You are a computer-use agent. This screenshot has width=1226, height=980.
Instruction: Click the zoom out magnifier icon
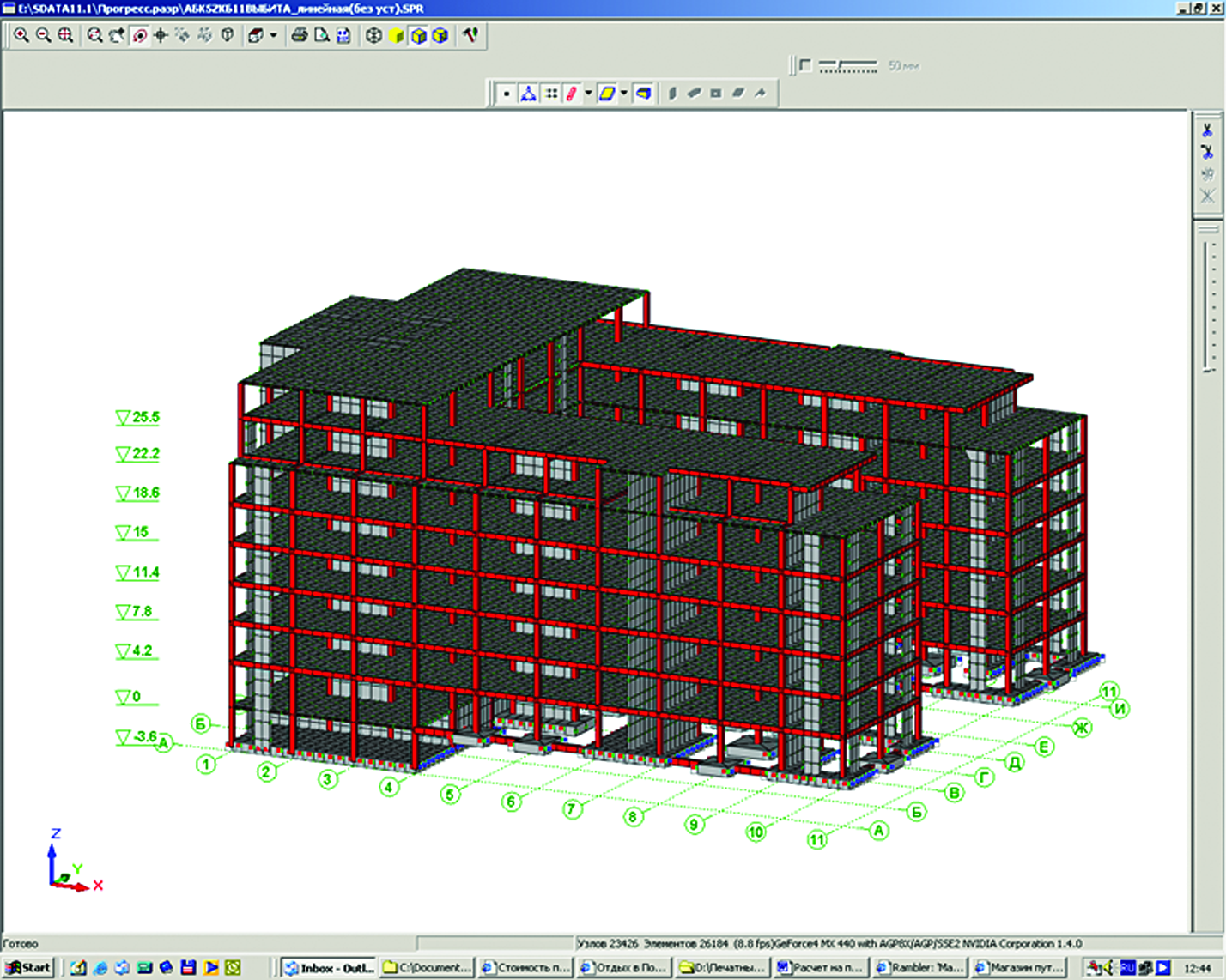point(43,36)
